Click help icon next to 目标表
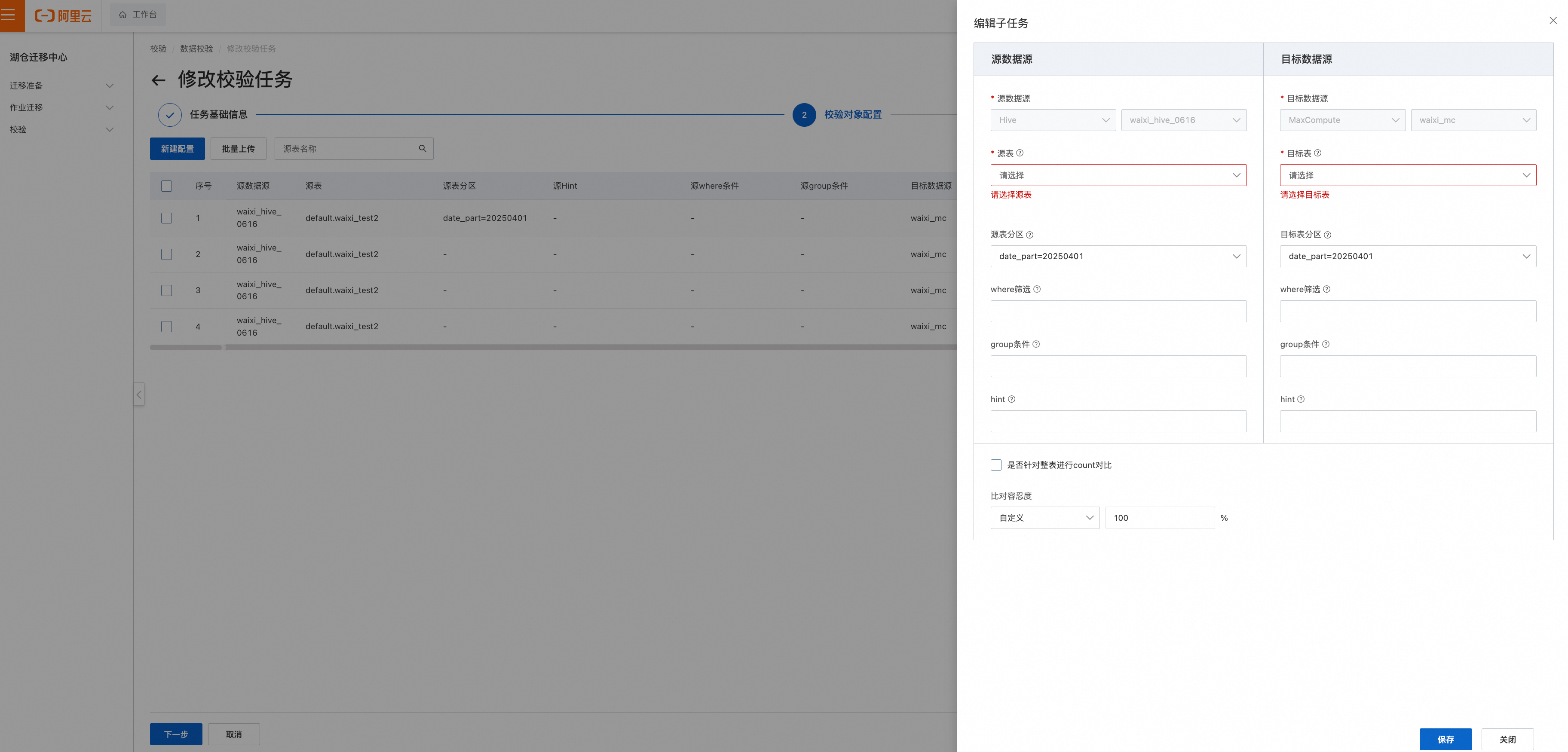 [x=1318, y=153]
